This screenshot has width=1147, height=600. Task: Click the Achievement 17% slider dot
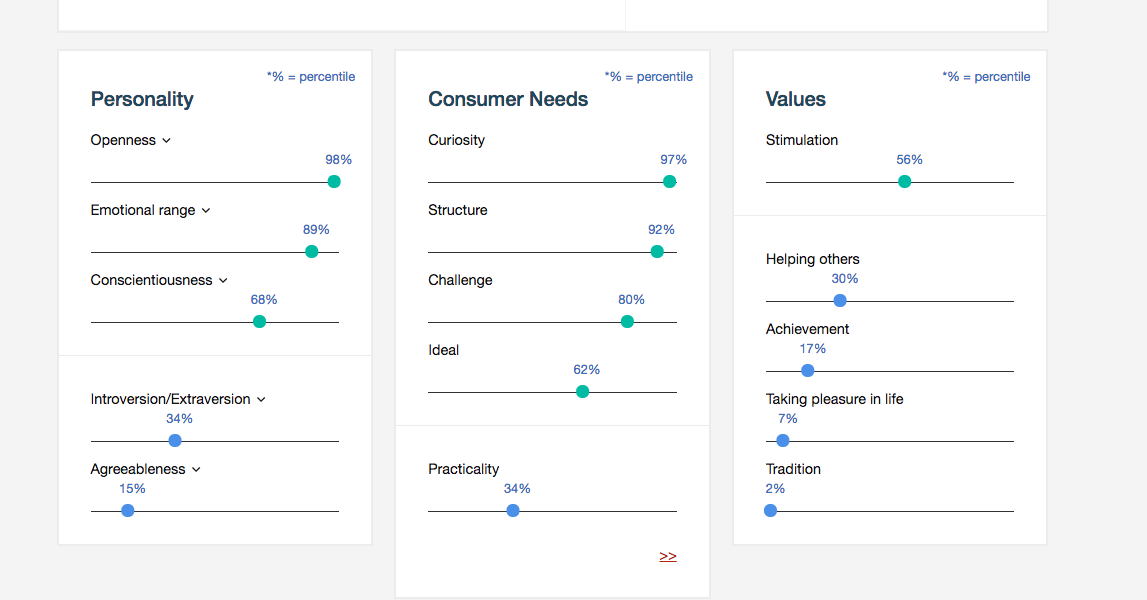(x=808, y=371)
